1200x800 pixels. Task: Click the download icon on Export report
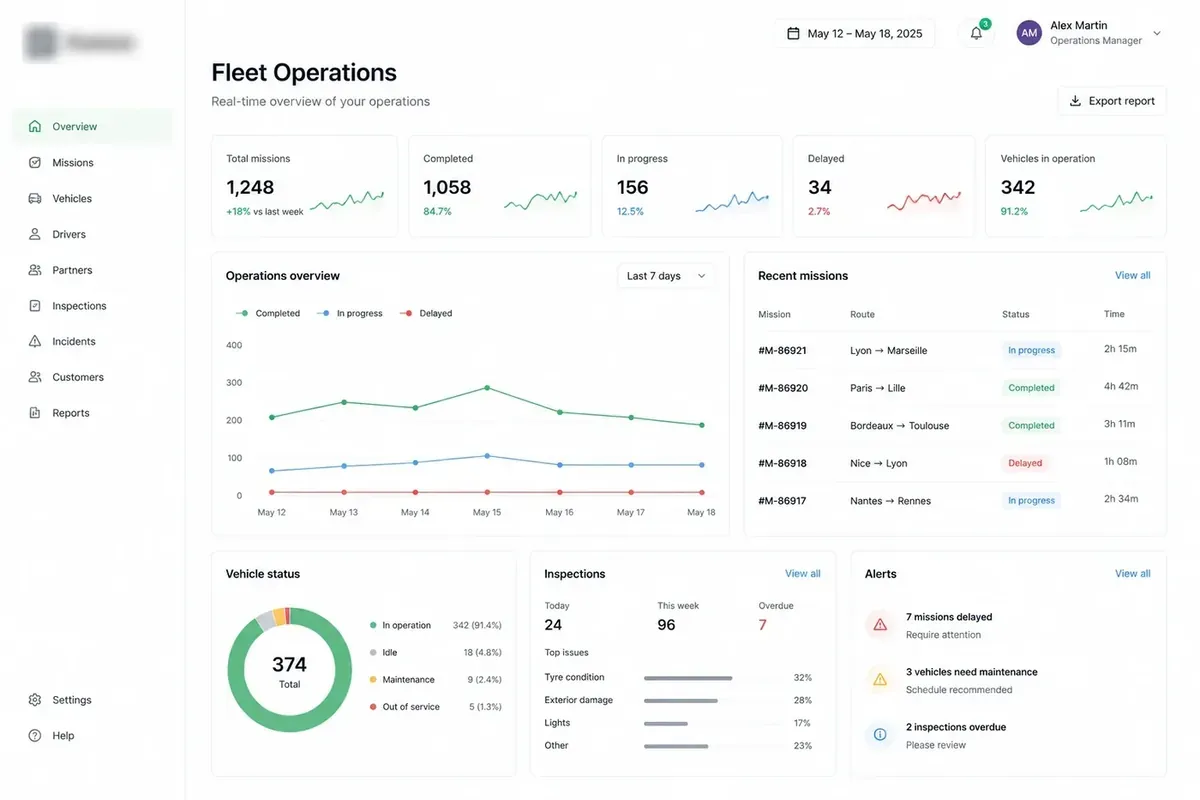click(1076, 101)
